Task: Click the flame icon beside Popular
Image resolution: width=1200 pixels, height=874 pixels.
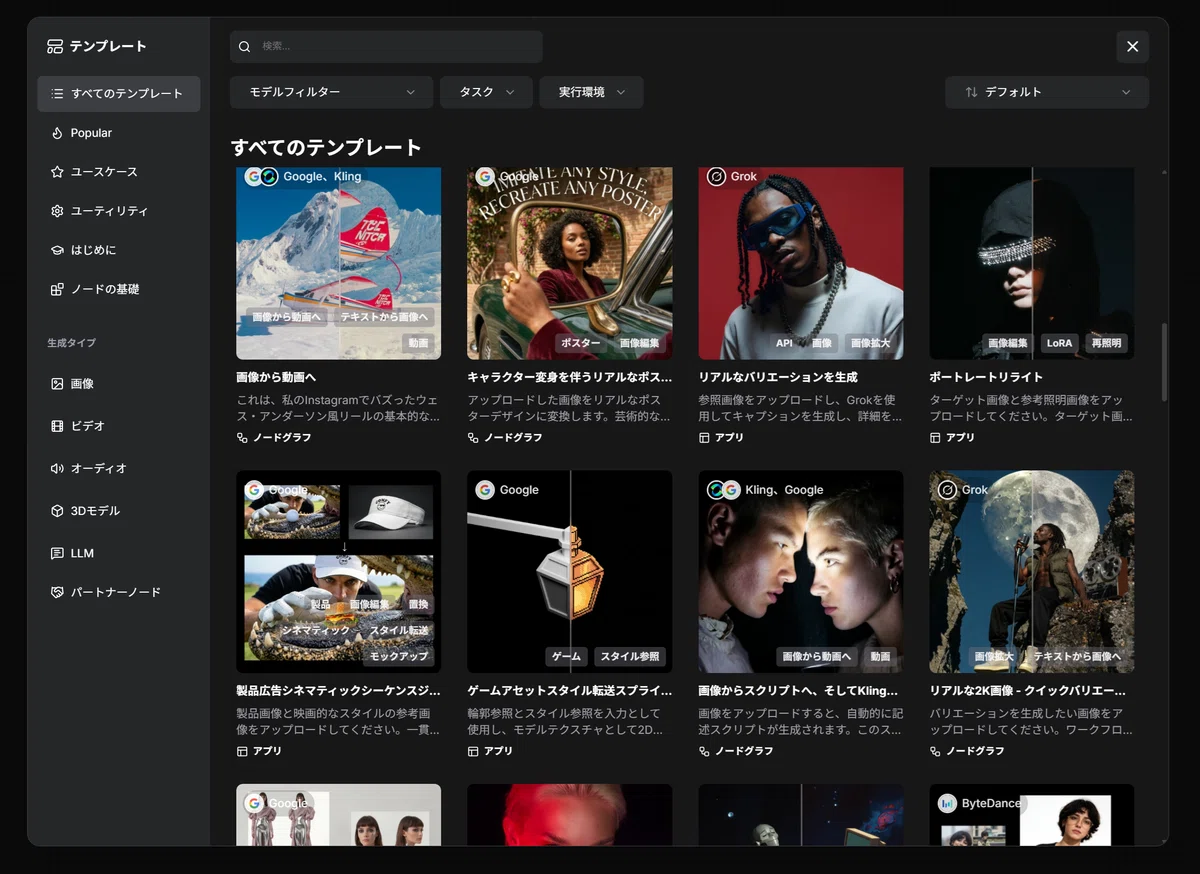Action: (x=57, y=133)
